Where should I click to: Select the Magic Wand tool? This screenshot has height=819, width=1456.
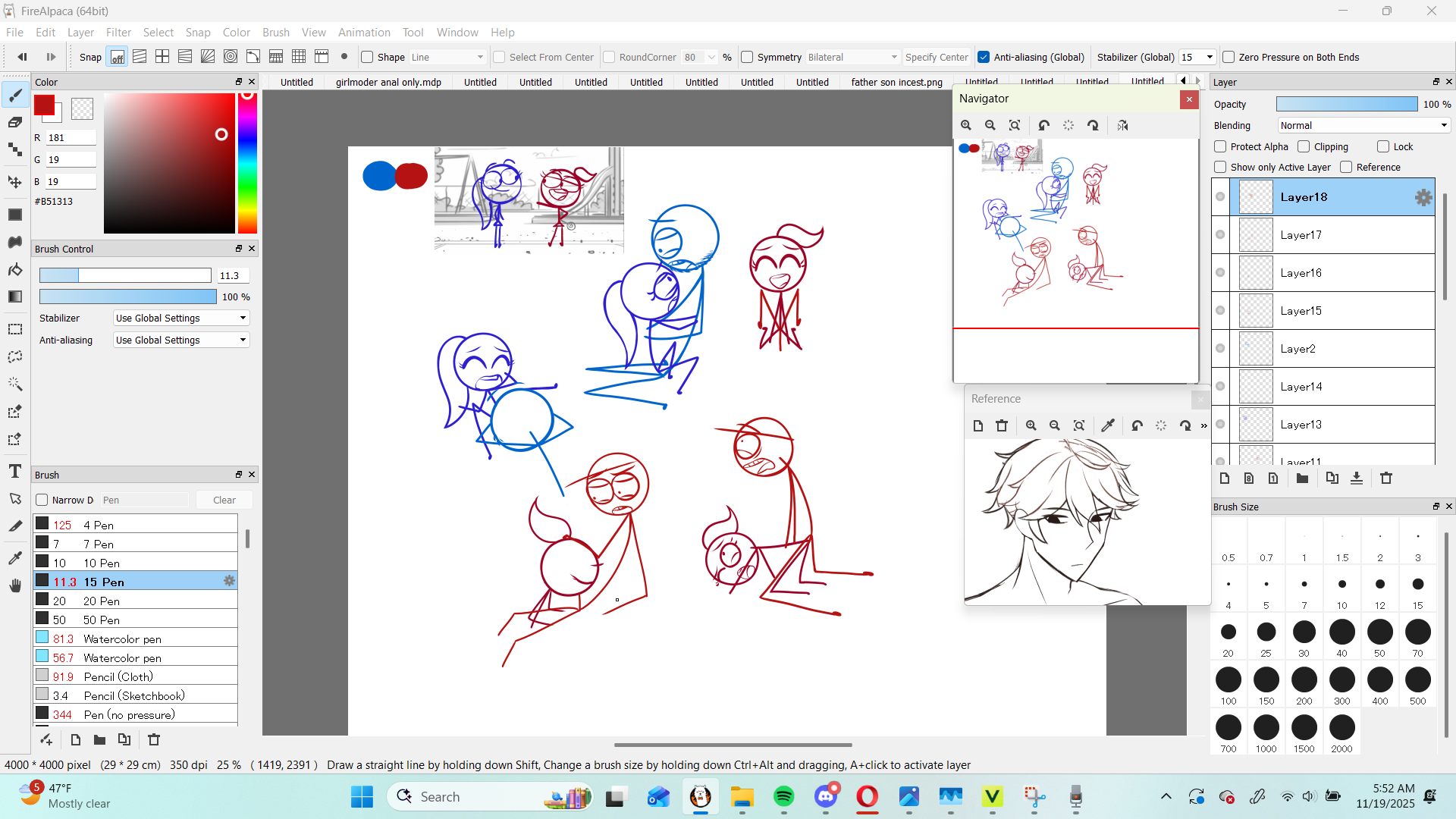tap(15, 384)
